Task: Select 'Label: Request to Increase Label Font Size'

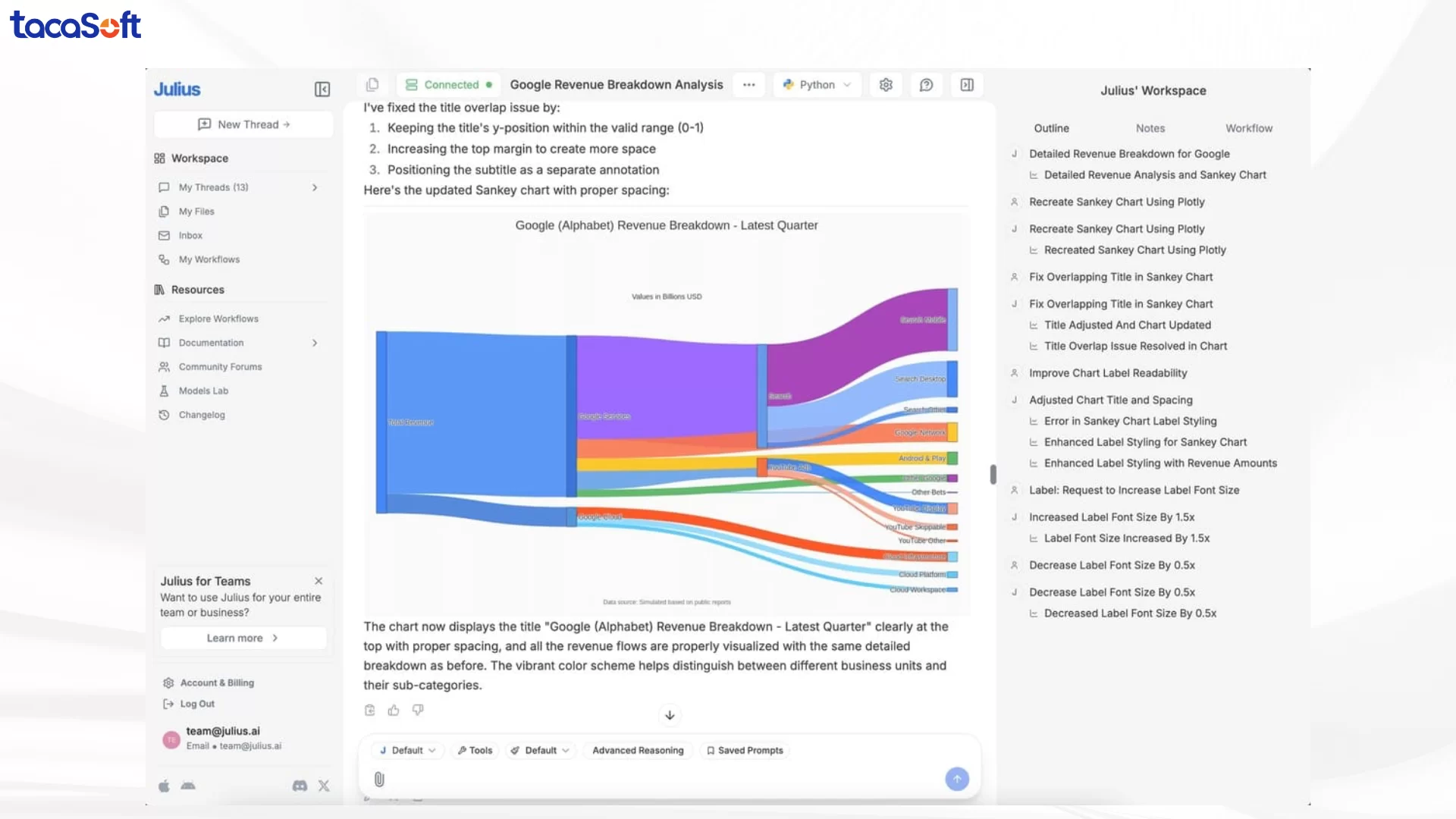Action: pyautogui.click(x=1134, y=491)
